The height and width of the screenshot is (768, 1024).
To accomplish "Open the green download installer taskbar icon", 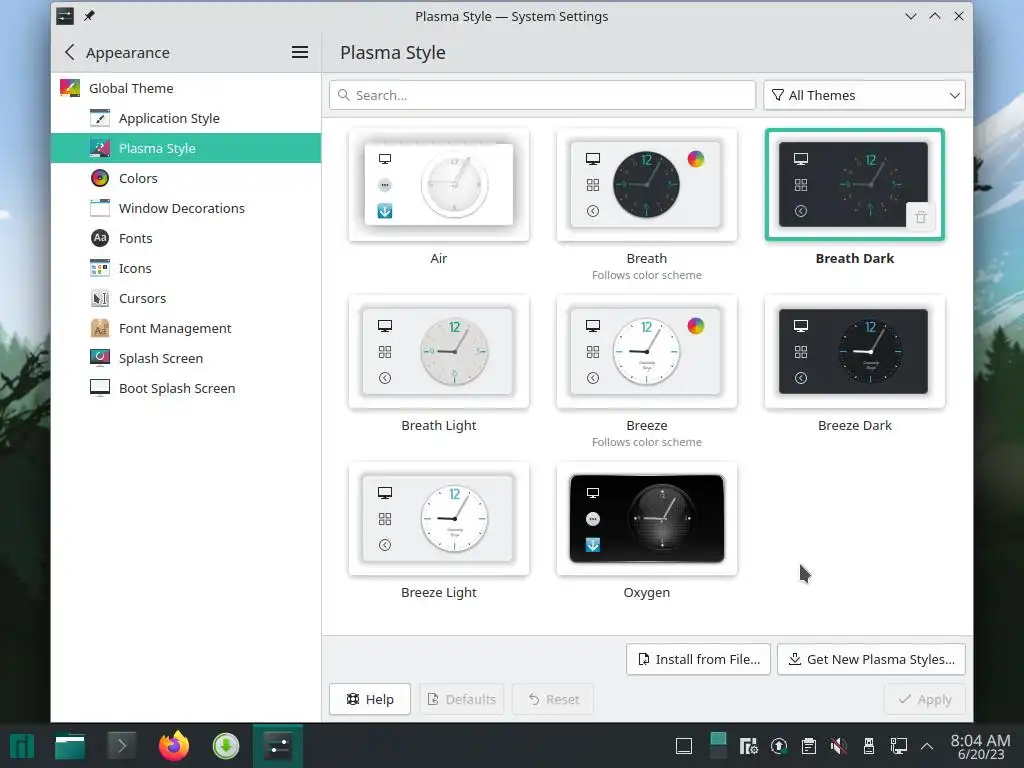I will pyautogui.click(x=226, y=746).
